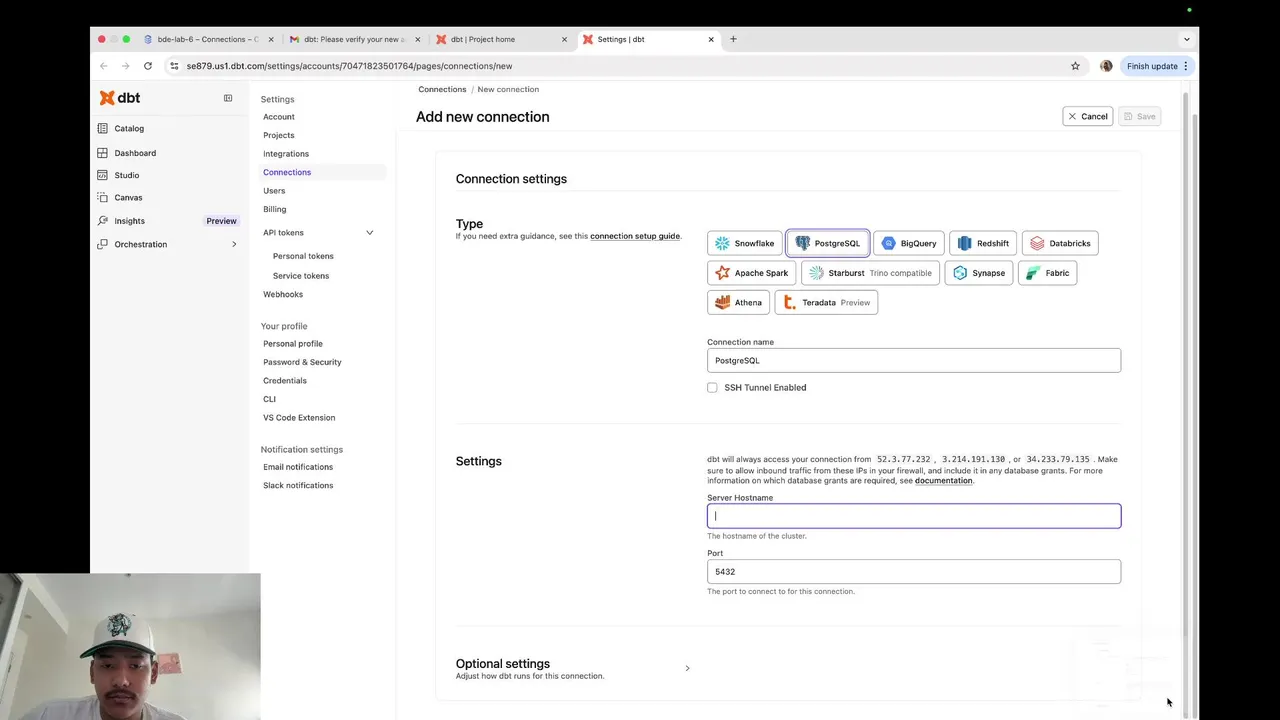Open Canvas from the sidebar
Screen dimensions: 1280x720
pos(128,198)
